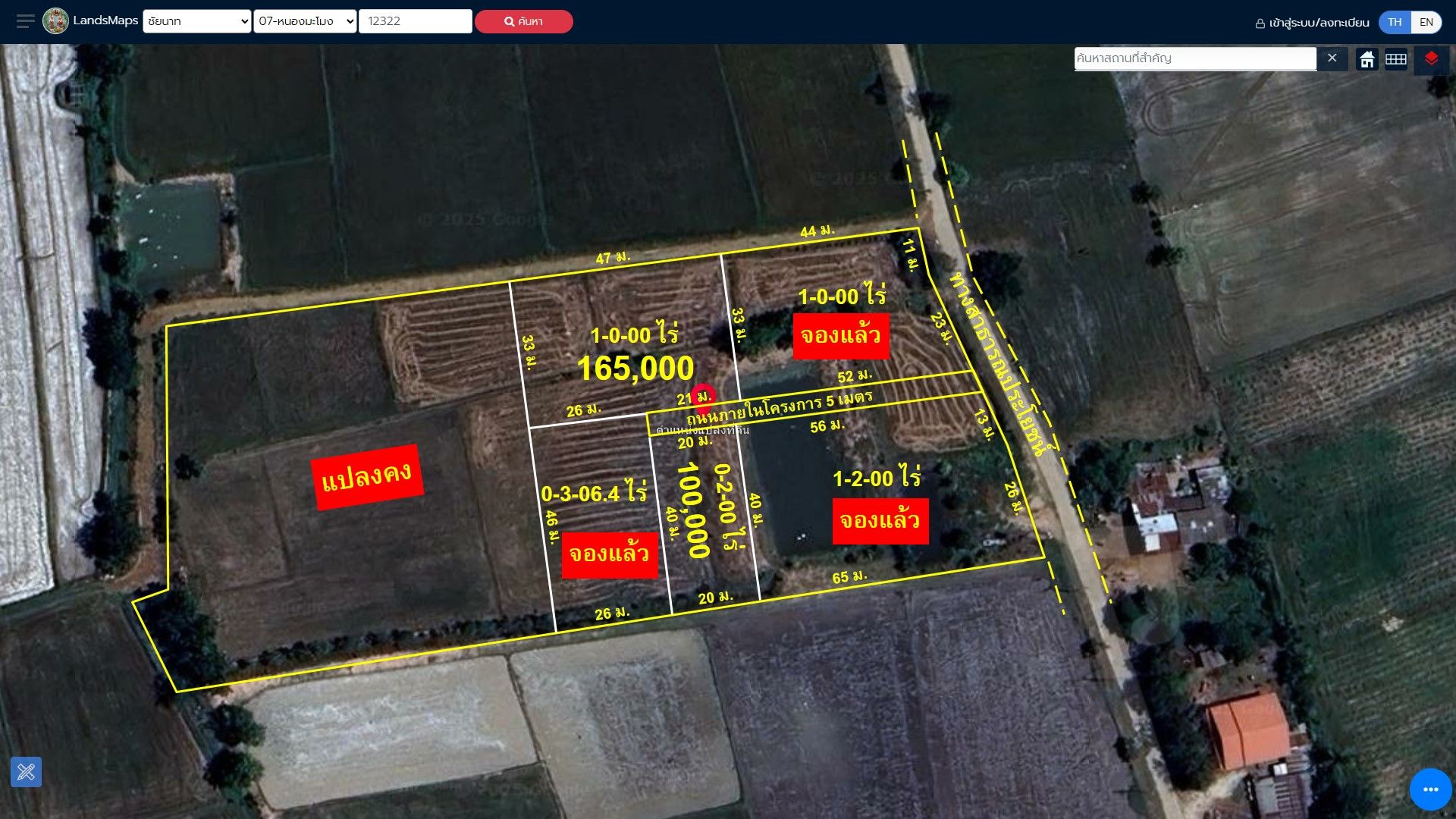The image size is (1456, 819).
Task: Open the red map layers icon
Action: coord(1431,59)
